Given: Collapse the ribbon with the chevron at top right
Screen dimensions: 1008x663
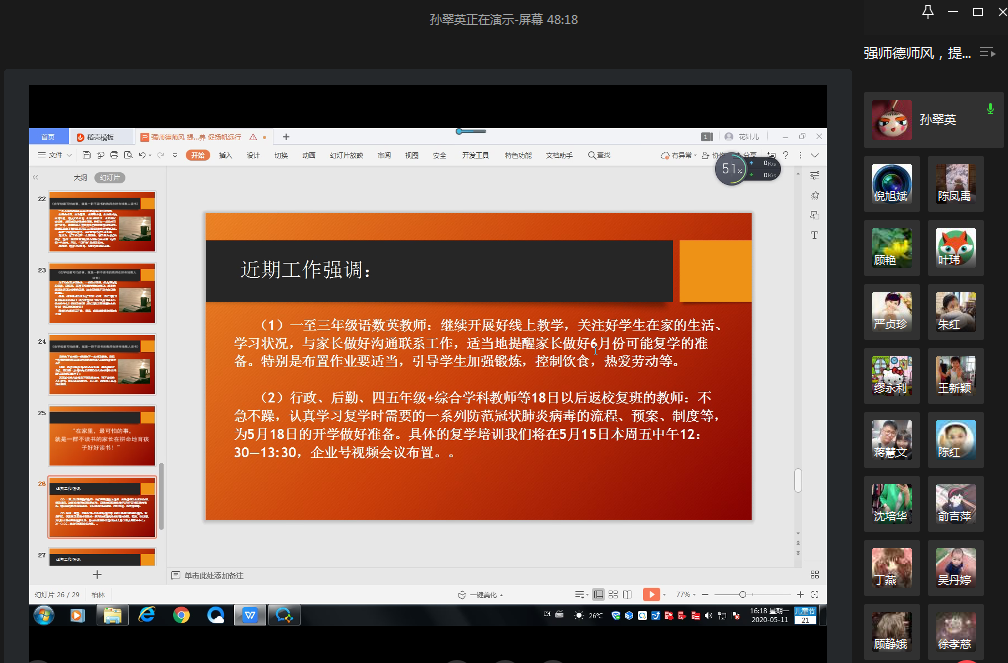Looking at the screenshot, I should coord(814,155).
